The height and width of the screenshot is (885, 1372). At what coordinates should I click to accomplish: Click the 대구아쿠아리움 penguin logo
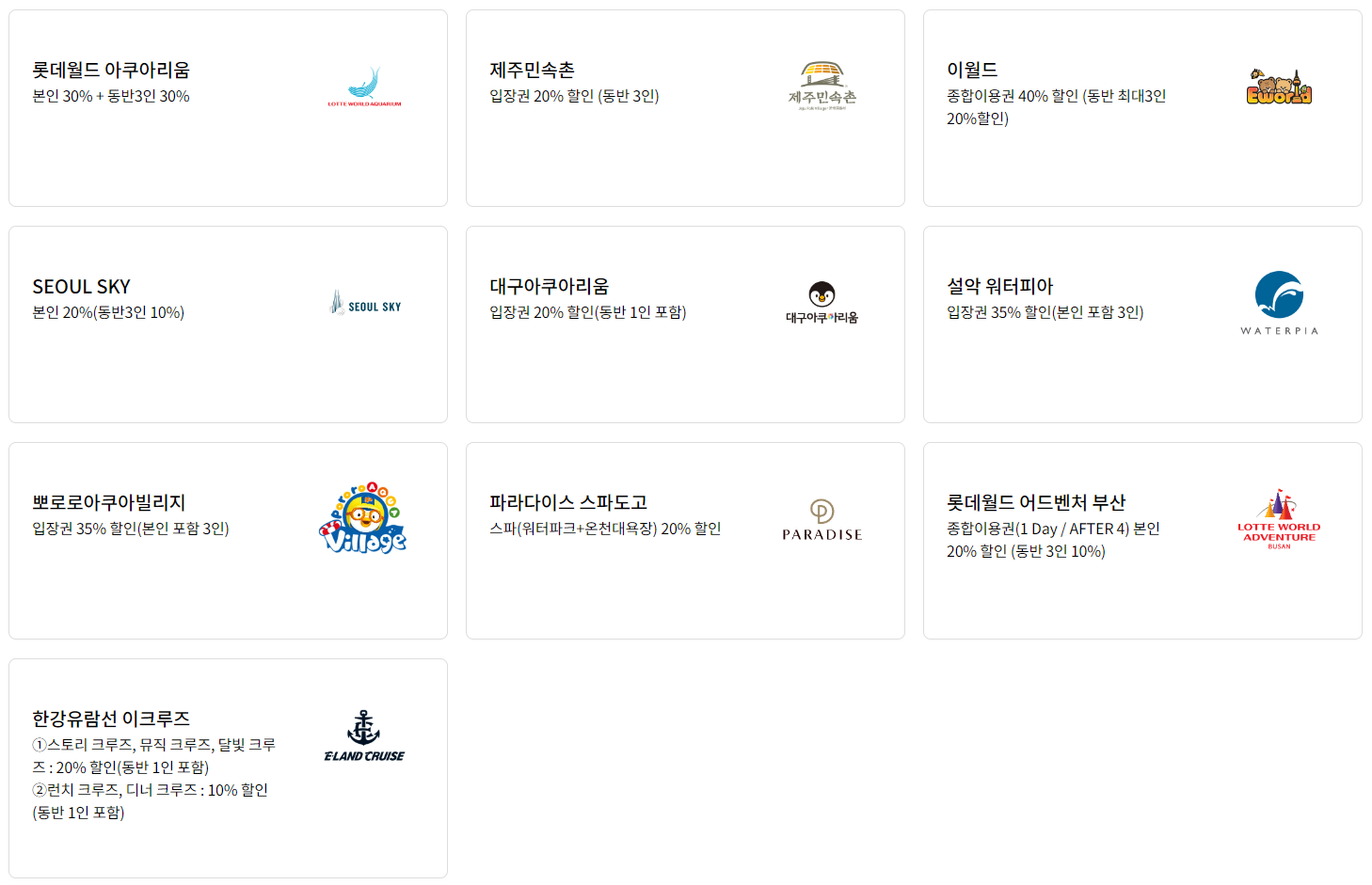(822, 303)
